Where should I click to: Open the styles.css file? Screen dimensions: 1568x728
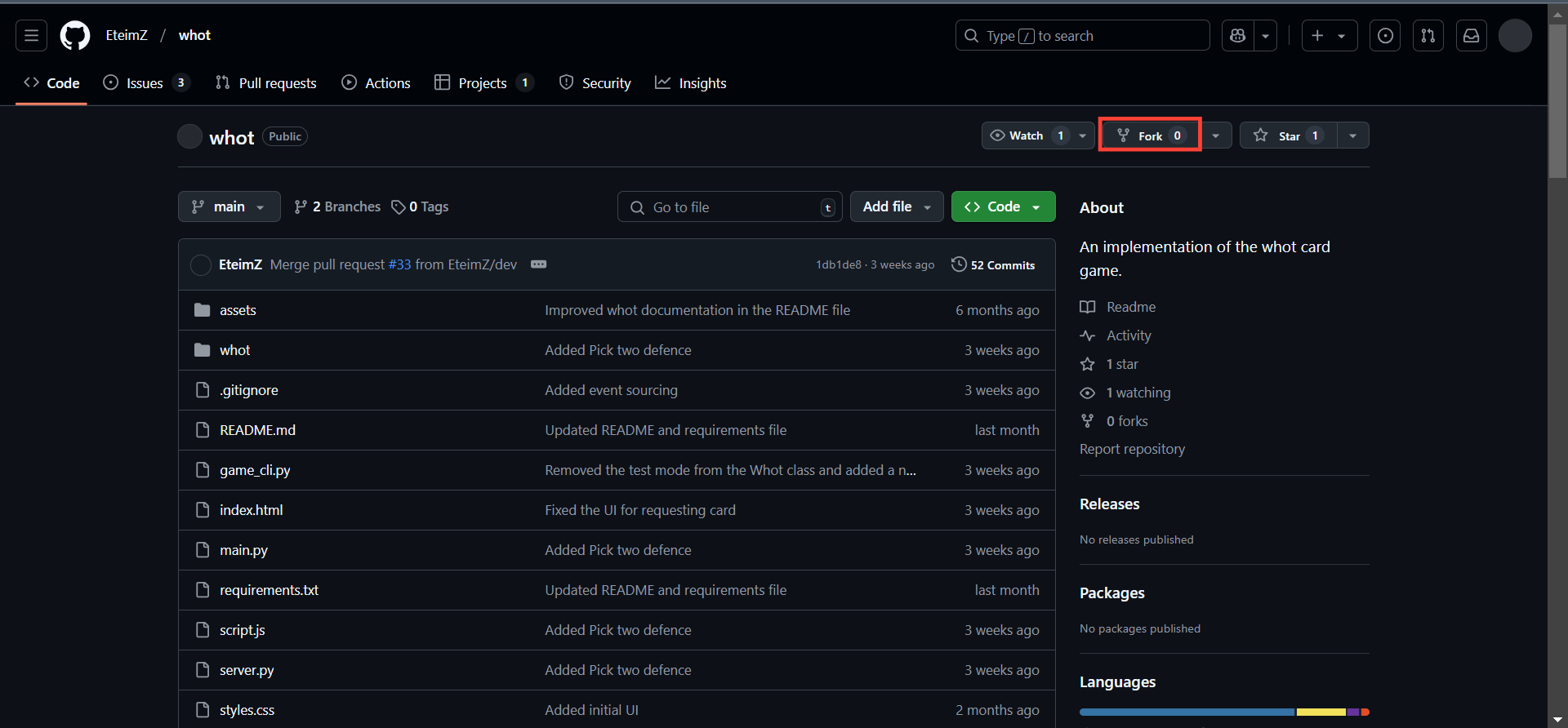[x=247, y=710]
